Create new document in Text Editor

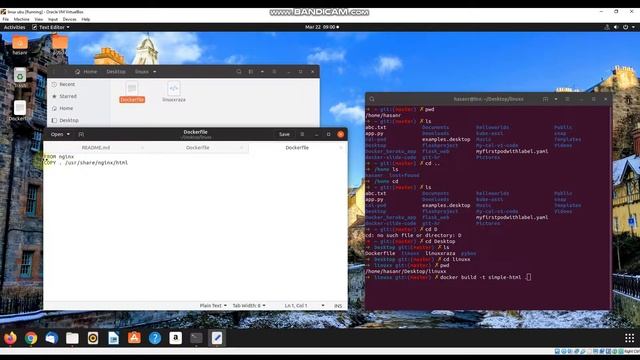(x=81, y=134)
